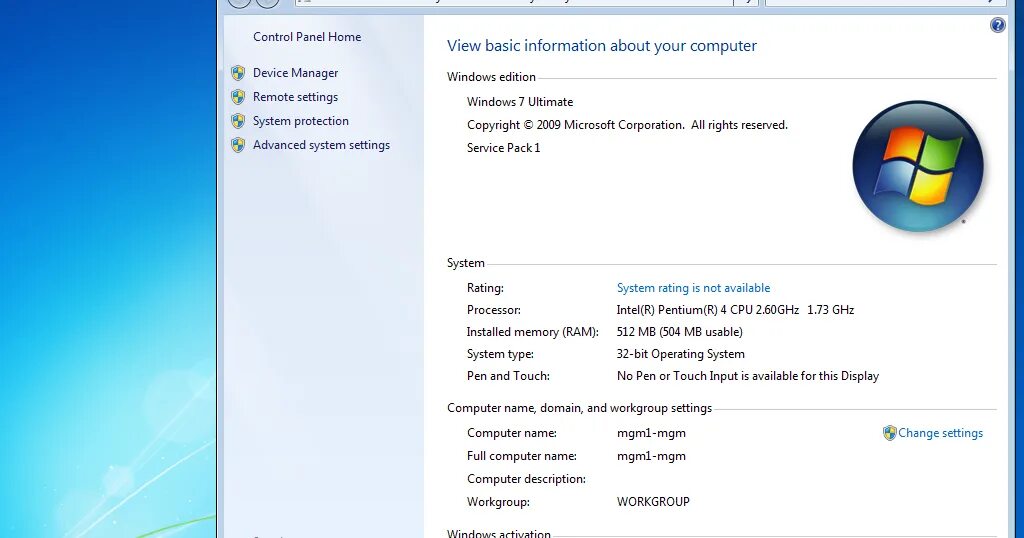
Task: Click the 32-bit Operating System value
Action: 680,354
